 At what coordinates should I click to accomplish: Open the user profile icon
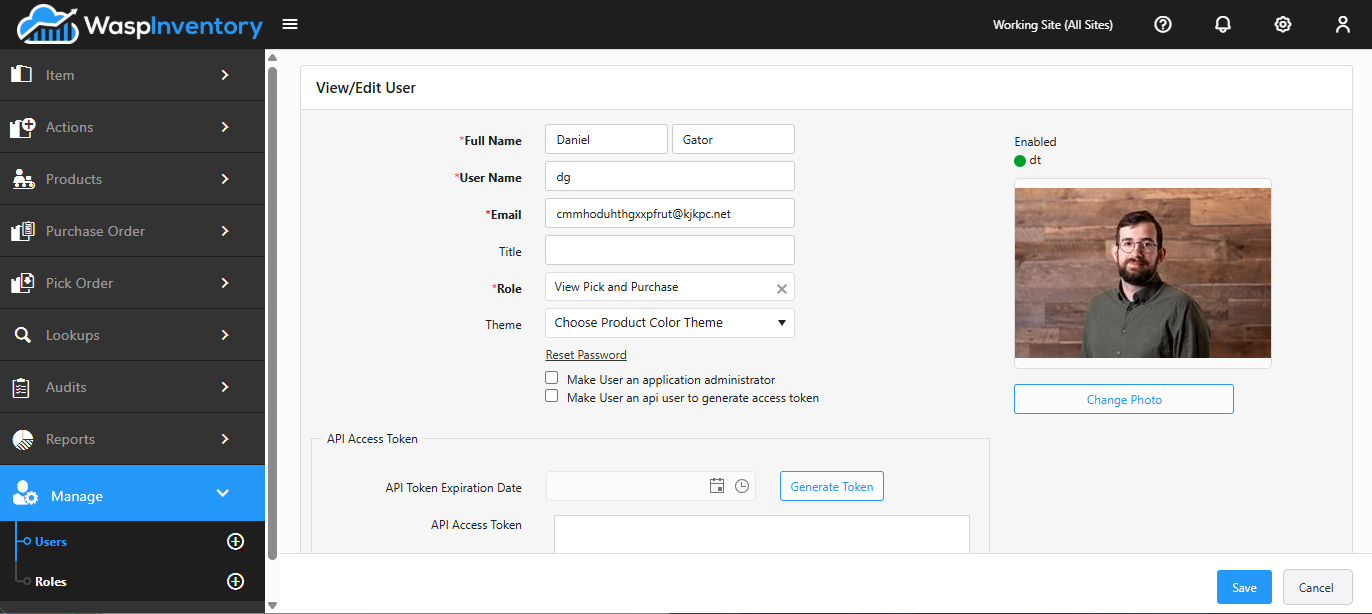point(1343,24)
